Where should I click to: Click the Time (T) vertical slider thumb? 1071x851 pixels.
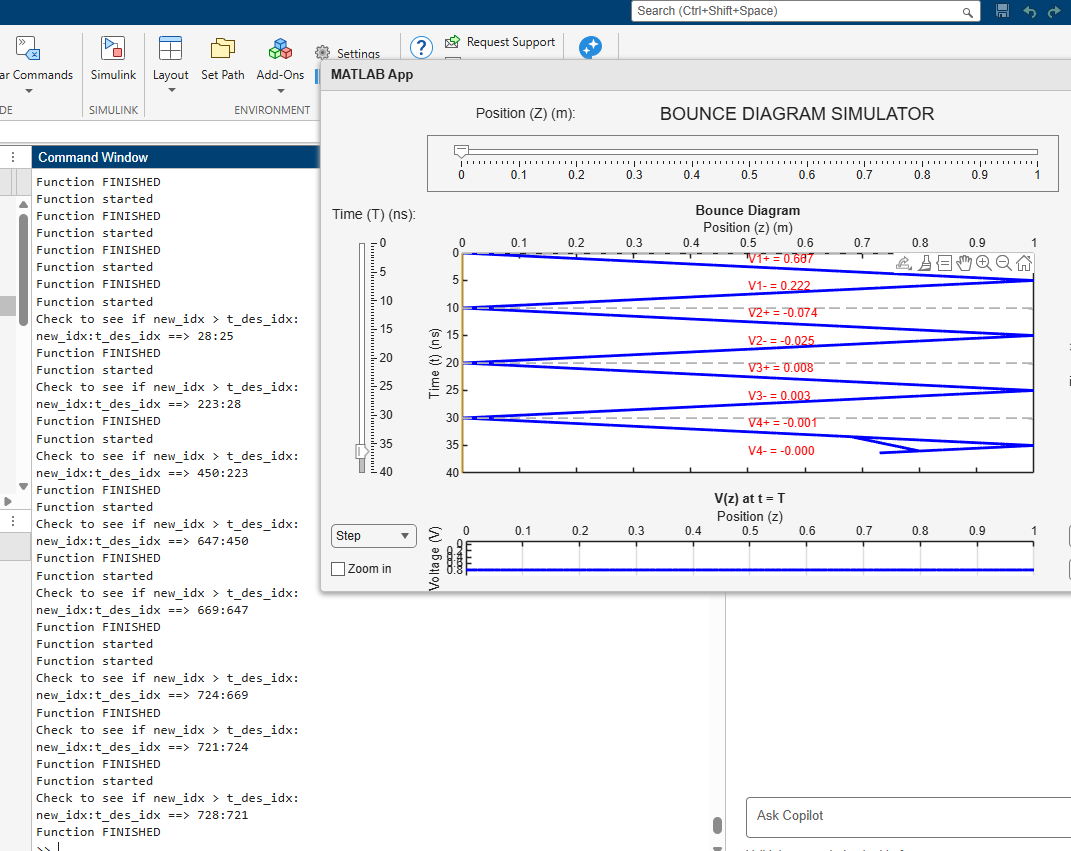[362, 452]
